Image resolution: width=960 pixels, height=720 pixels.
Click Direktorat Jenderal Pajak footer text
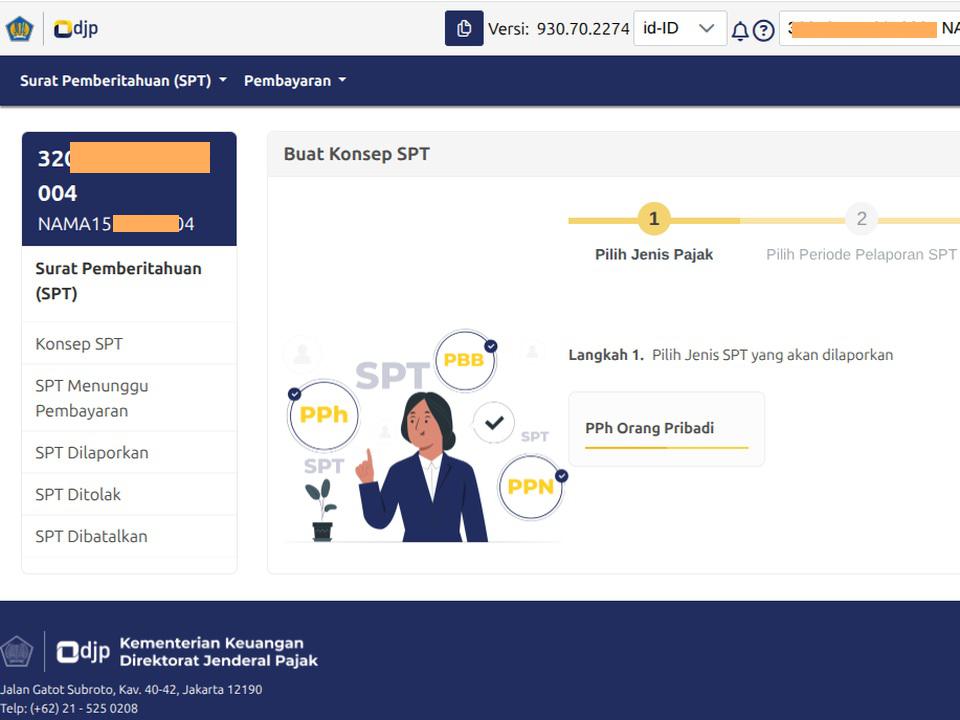[219, 661]
